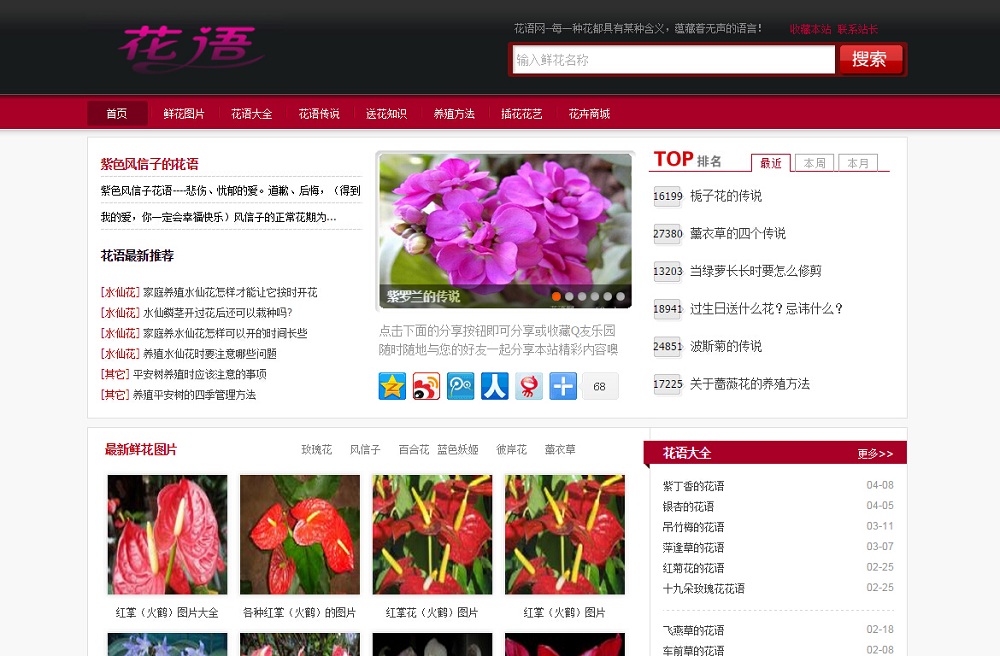
Task: Filter pictures by the 蓝色妖姬 link
Action: [x=458, y=449]
